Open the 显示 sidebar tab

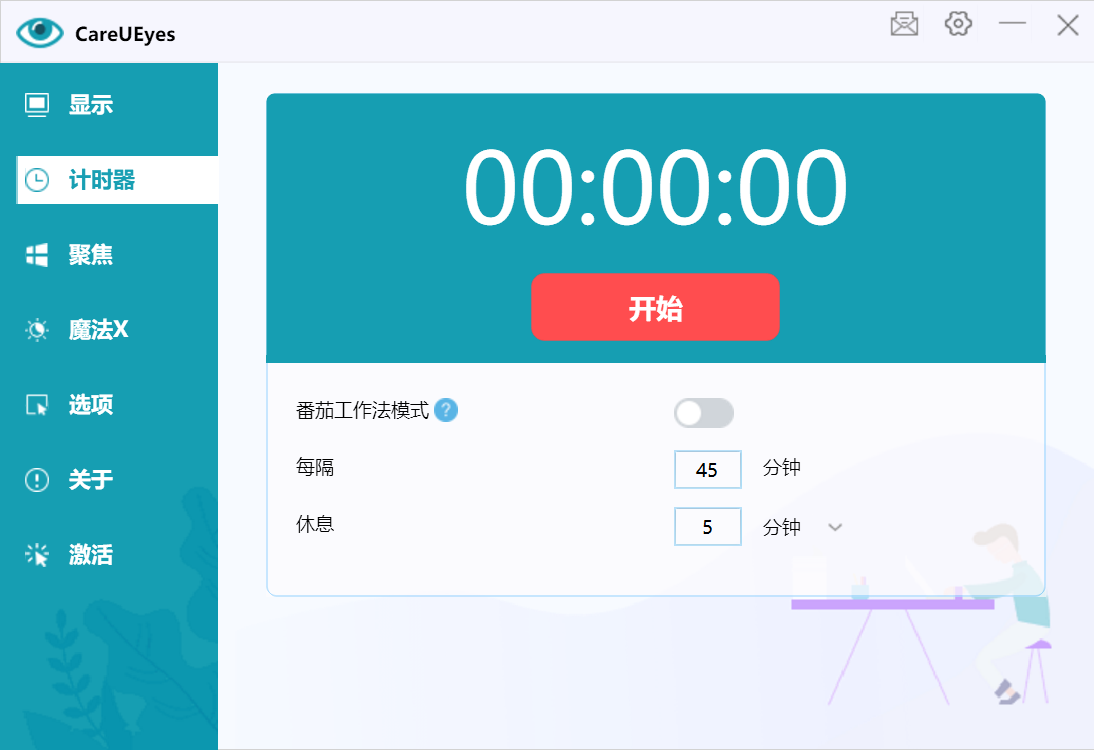coord(109,105)
